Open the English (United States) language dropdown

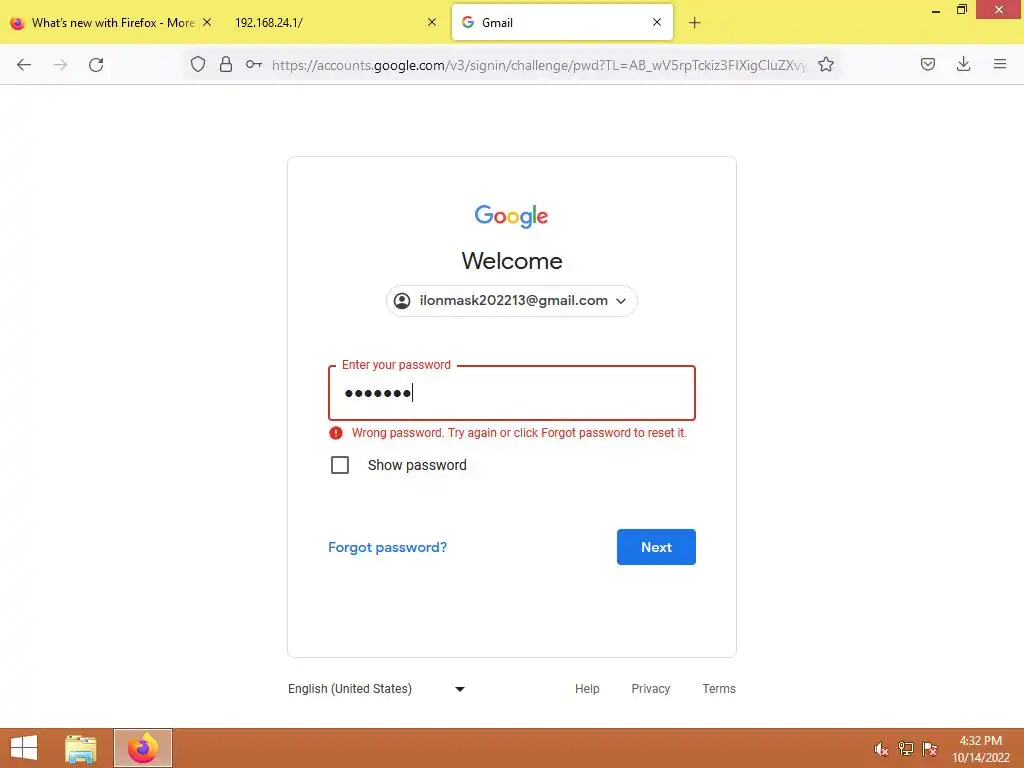[376, 689]
